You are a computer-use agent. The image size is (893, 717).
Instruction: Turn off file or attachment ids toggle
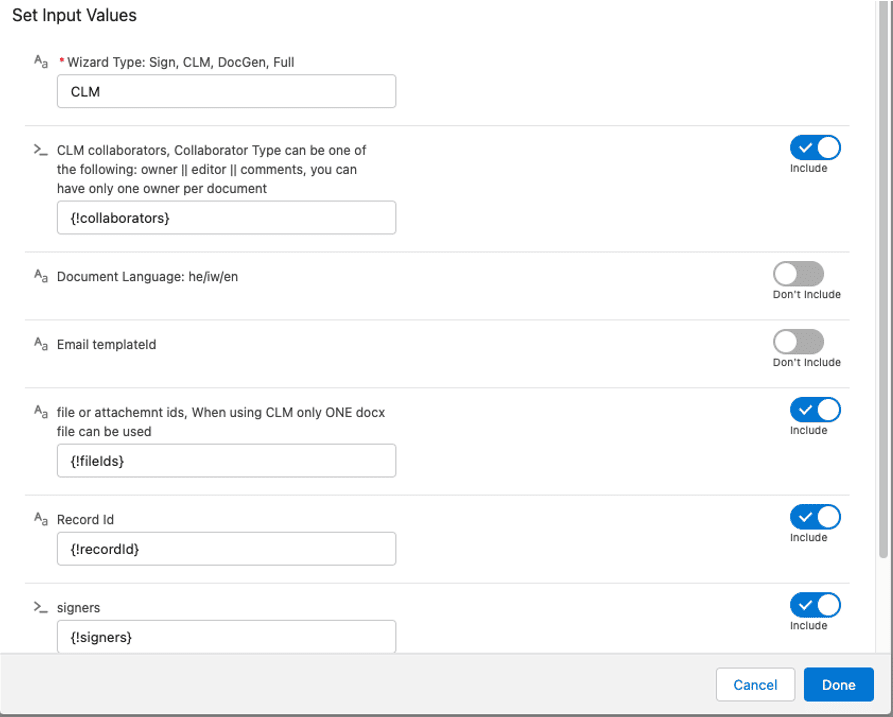[x=814, y=410]
